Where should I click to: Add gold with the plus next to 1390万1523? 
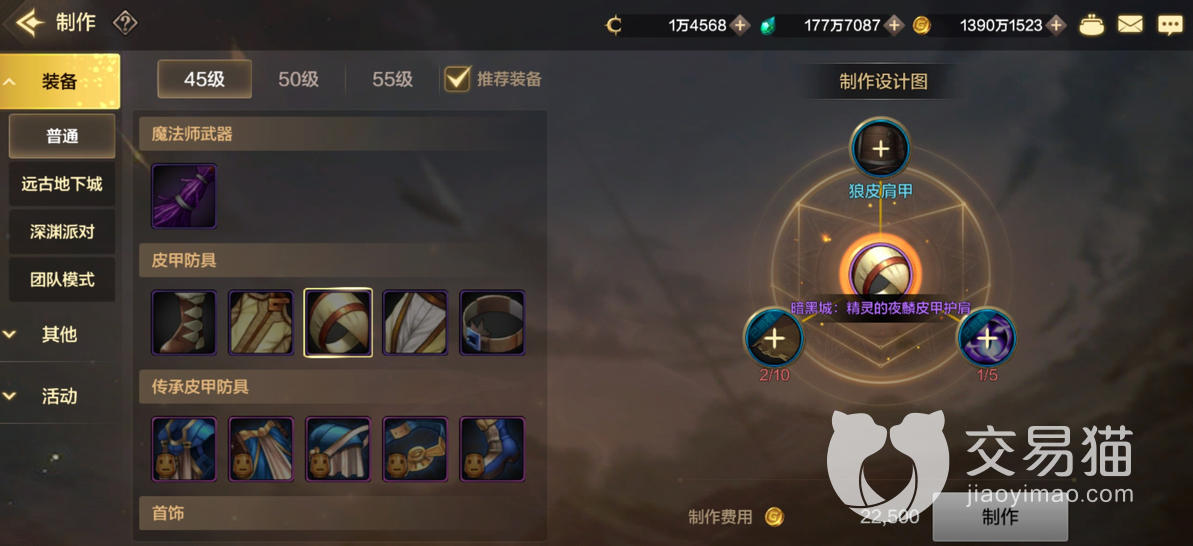pos(1055,25)
